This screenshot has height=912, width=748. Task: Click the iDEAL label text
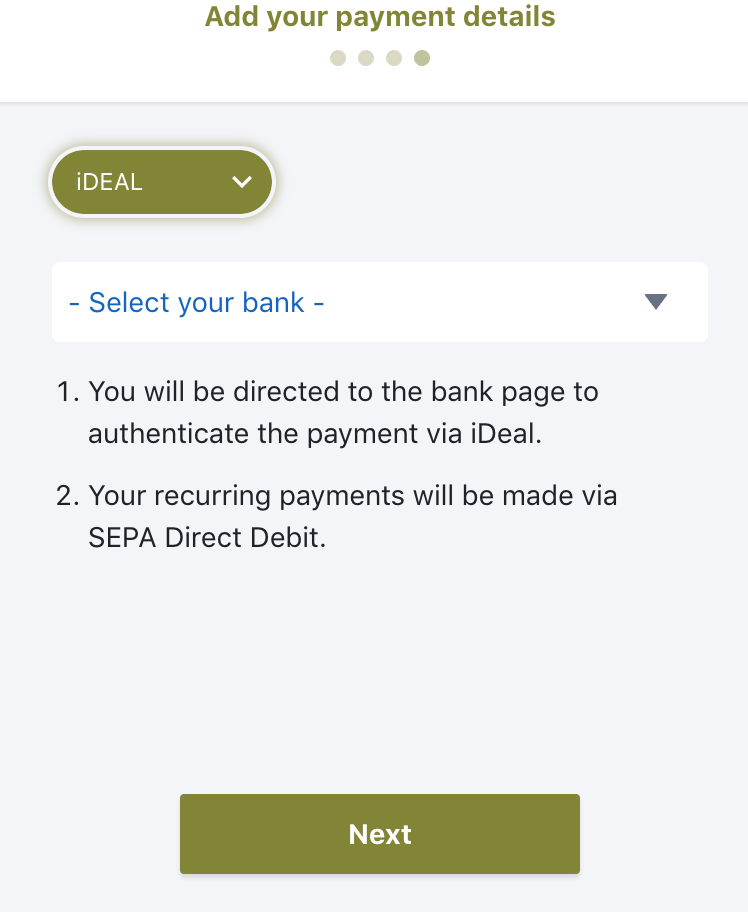click(x=109, y=182)
